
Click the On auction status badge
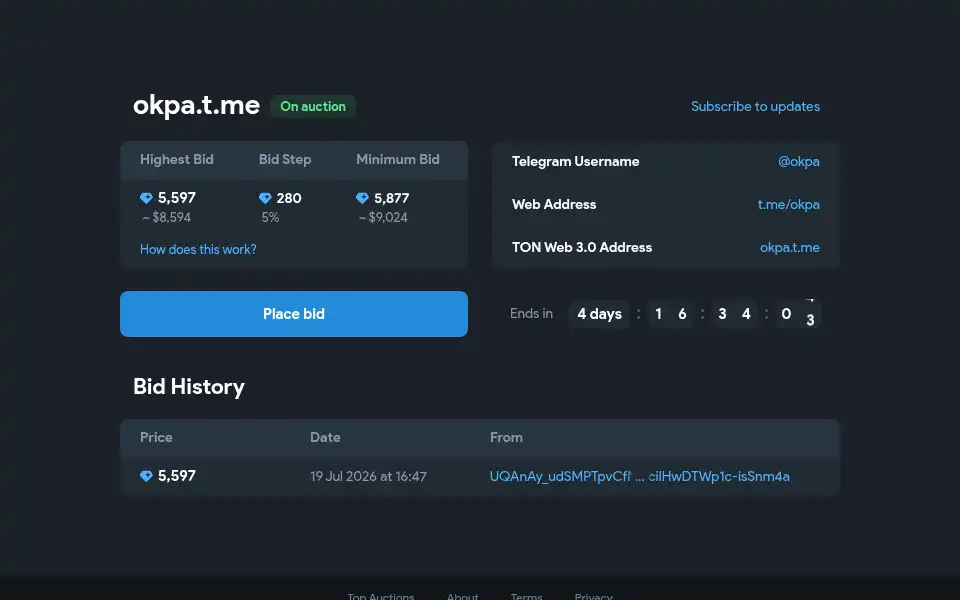pyautogui.click(x=313, y=107)
